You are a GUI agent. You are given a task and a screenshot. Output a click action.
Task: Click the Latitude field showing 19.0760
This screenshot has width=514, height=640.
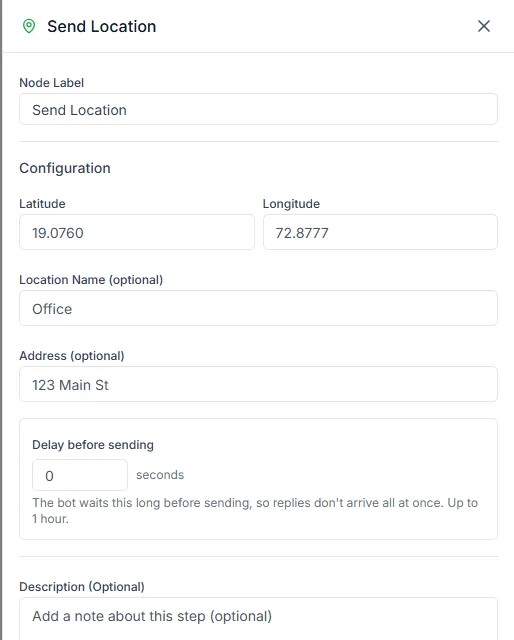[137, 232]
